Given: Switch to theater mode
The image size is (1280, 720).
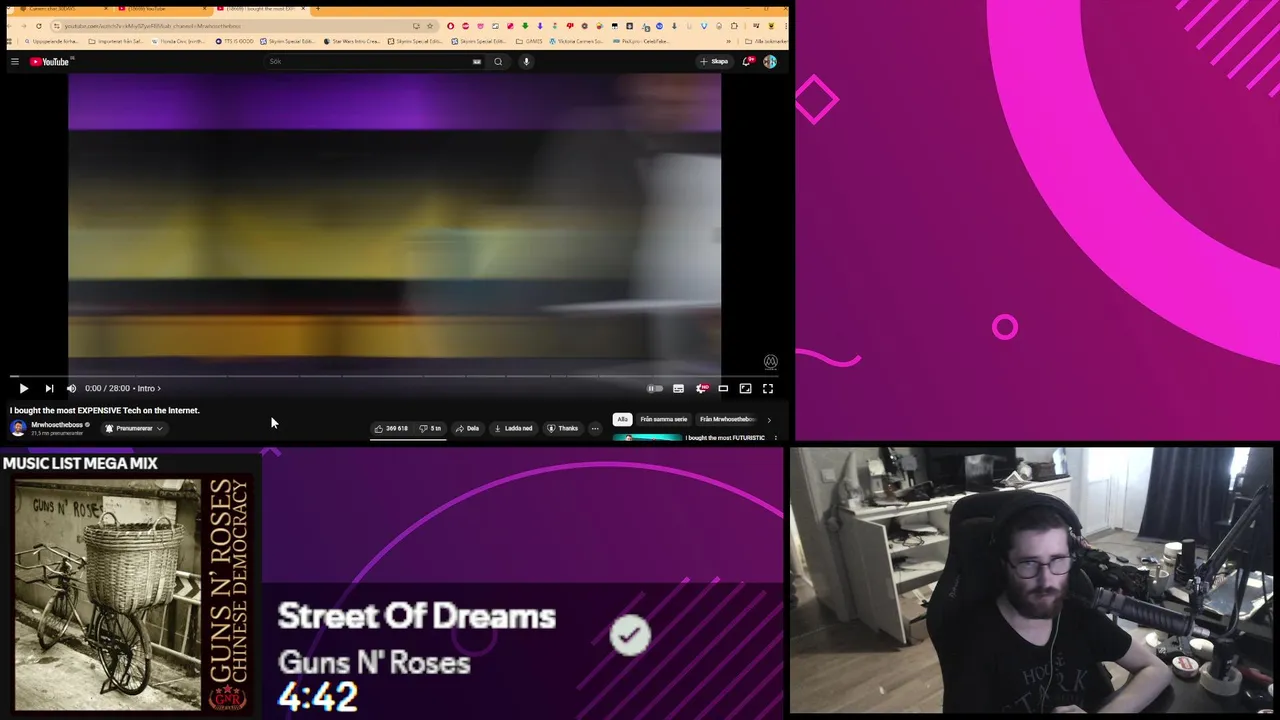Looking at the screenshot, I should (x=745, y=388).
